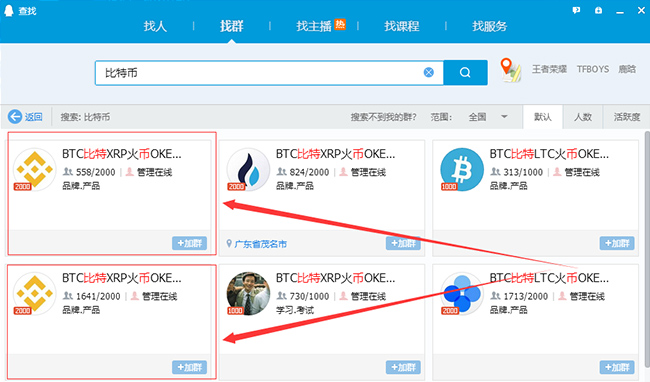This screenshot has width=650, height=382.
Task: Open the nearby groups map pin icon
Action: click(510, 70)
